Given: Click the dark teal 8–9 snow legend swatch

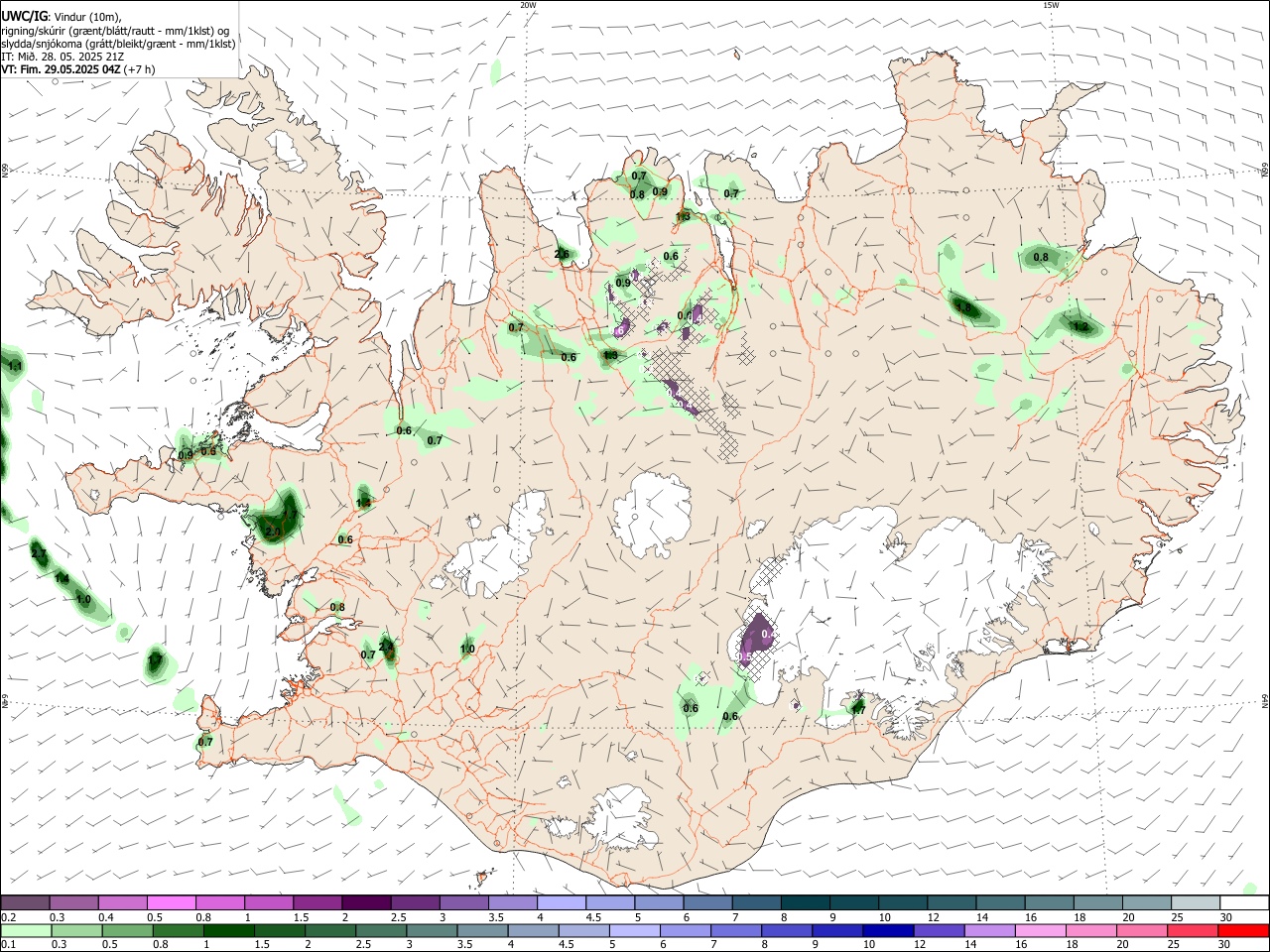Looking at the screenshot, I should (806, 902).
